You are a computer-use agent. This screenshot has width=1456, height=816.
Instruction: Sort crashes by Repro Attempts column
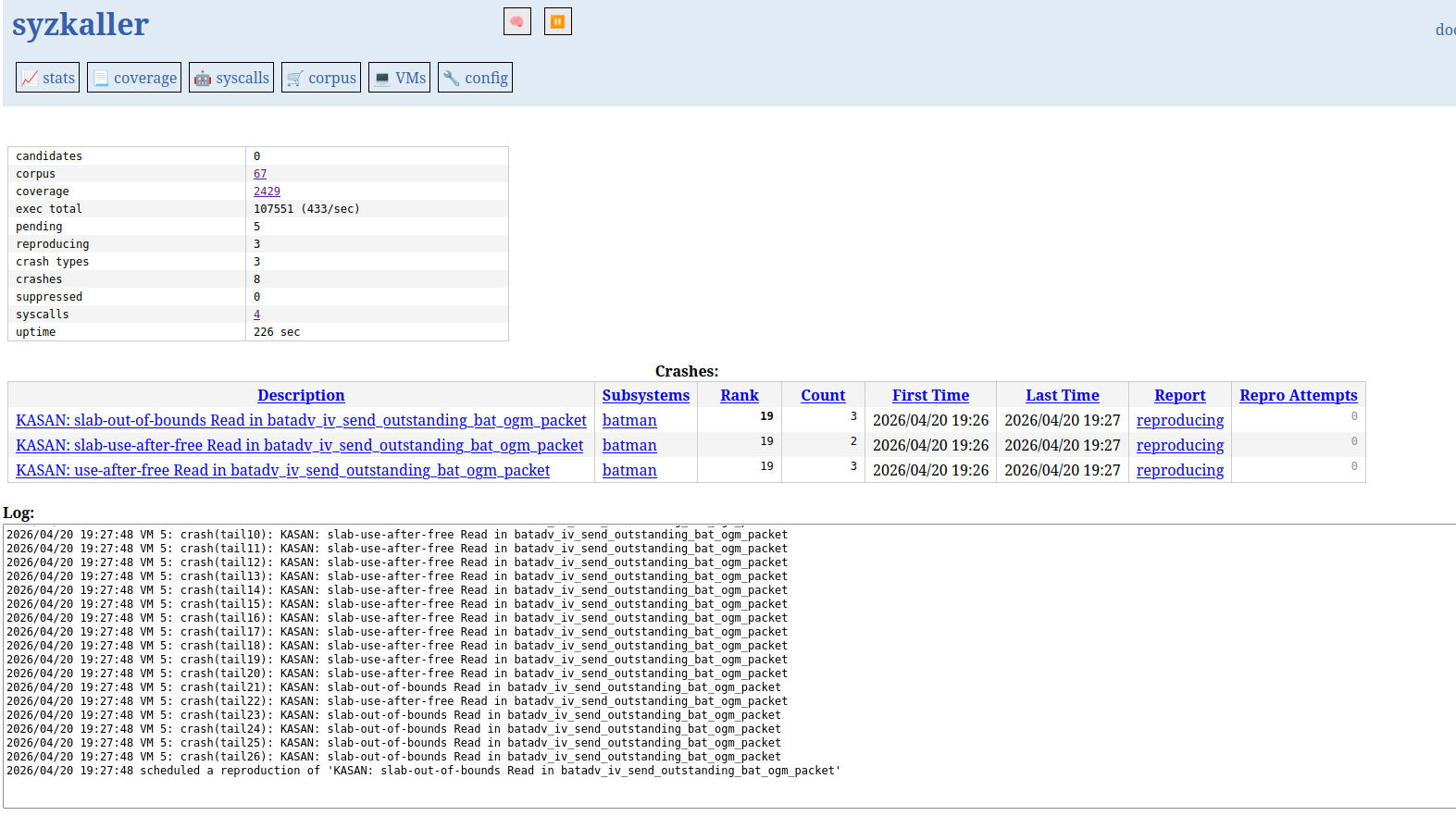pyautogui.click(x=1299, y=395)
